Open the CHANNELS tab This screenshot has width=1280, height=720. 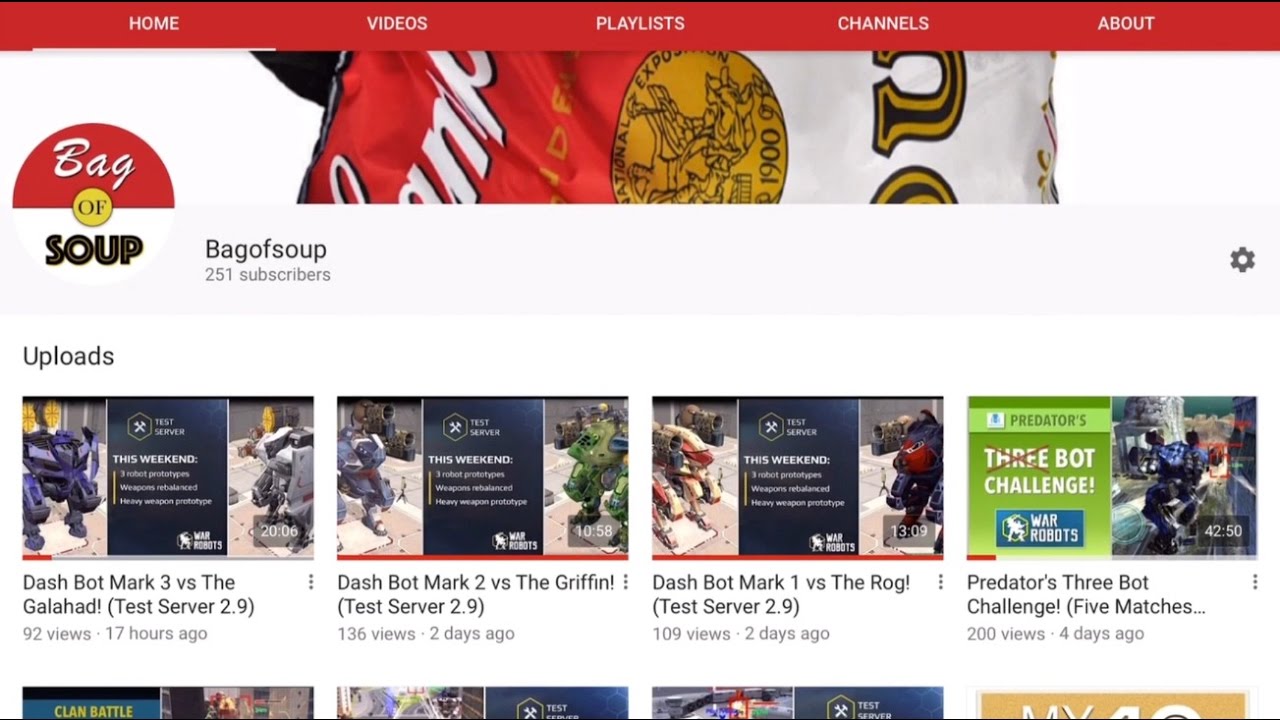(883, 23)
